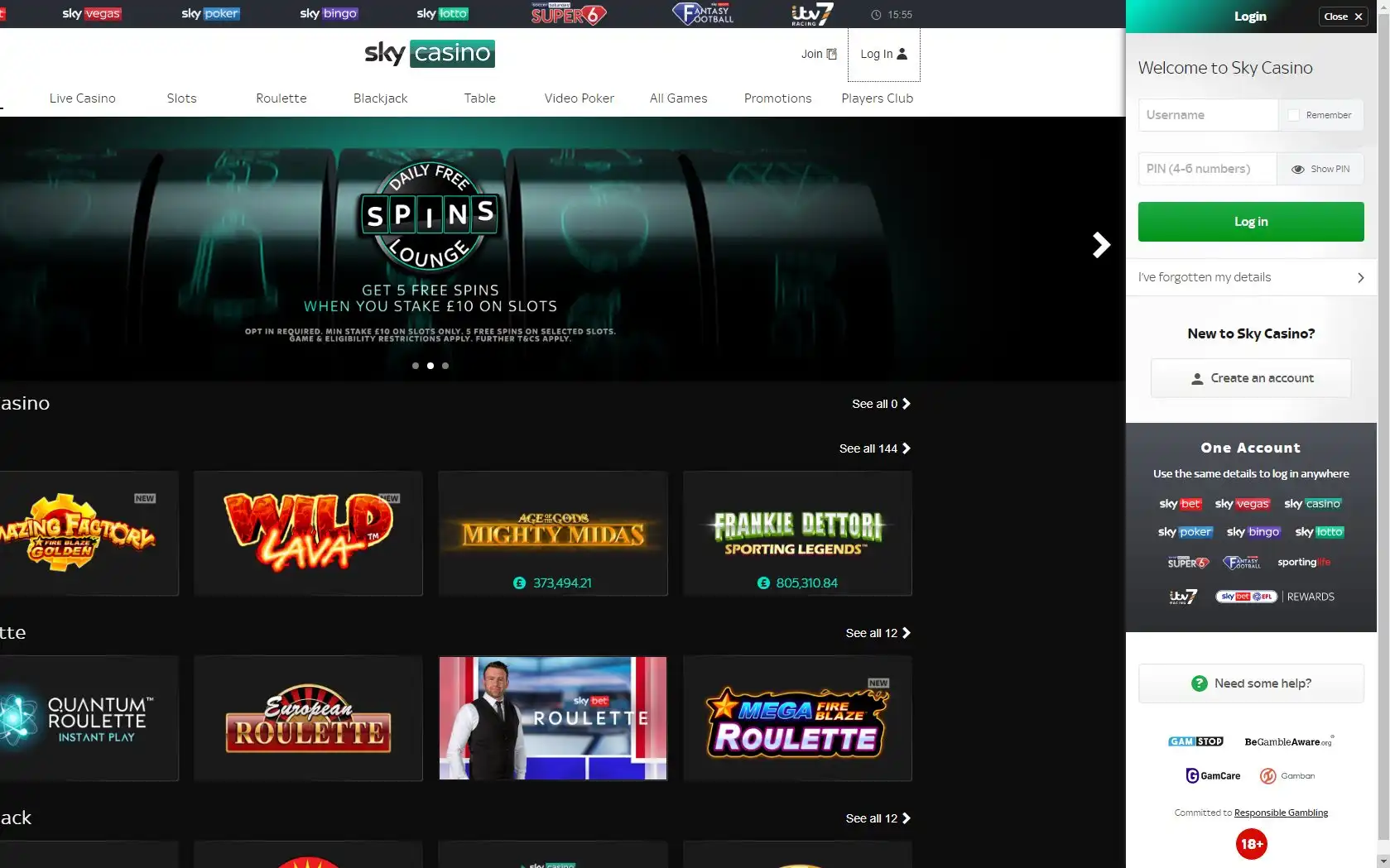
Task: Expand See all 144 slots
Action: (874, 448)
